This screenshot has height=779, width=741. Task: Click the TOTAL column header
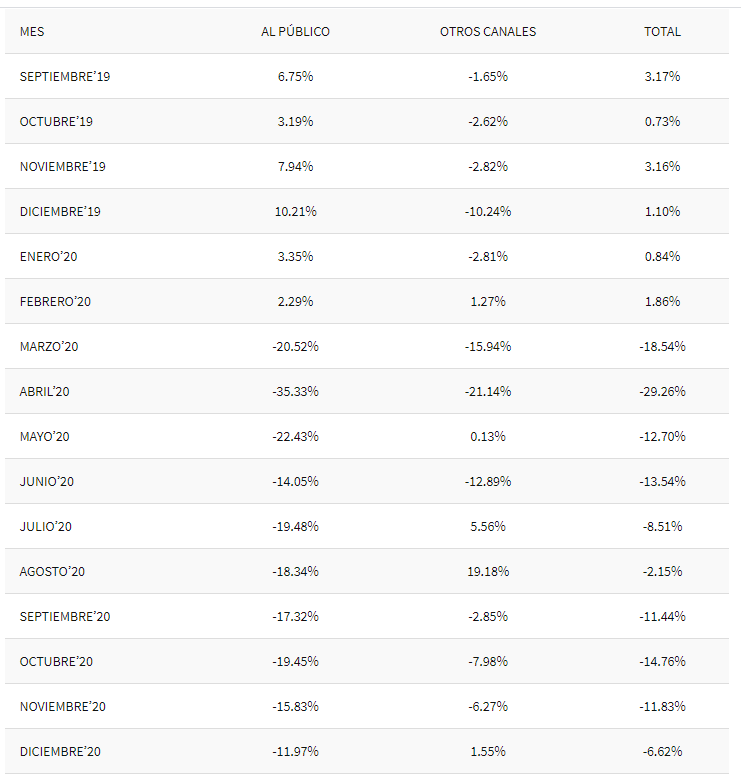tap(662, 32)
